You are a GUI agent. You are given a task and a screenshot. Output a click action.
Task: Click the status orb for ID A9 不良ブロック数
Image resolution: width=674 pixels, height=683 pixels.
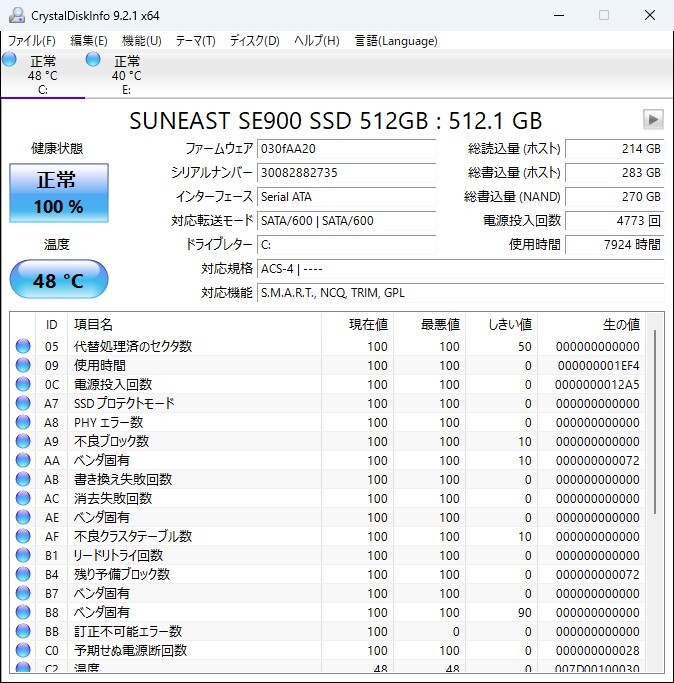click(x=23, y=441)
